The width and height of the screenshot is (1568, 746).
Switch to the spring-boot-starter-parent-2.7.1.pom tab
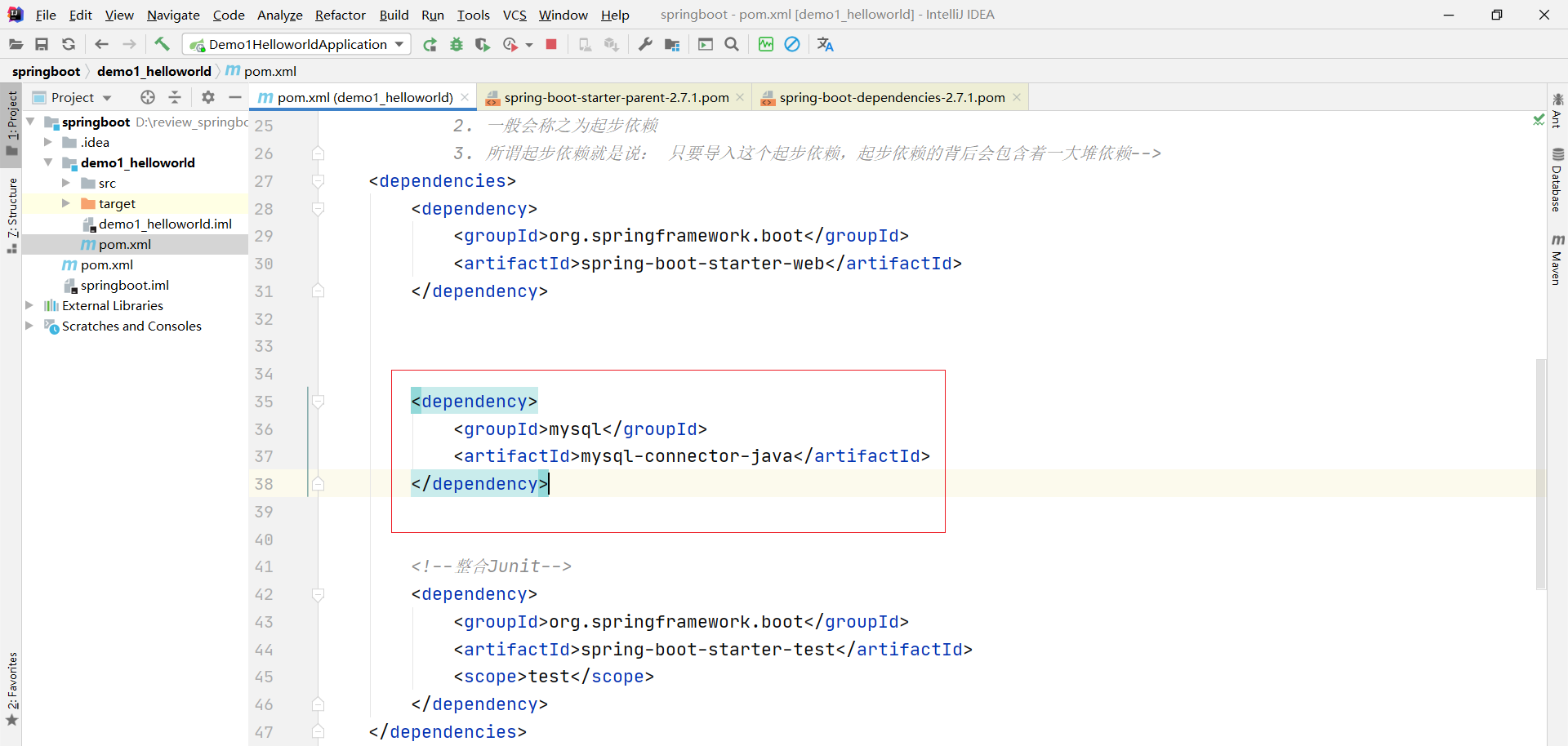(616, 97)
